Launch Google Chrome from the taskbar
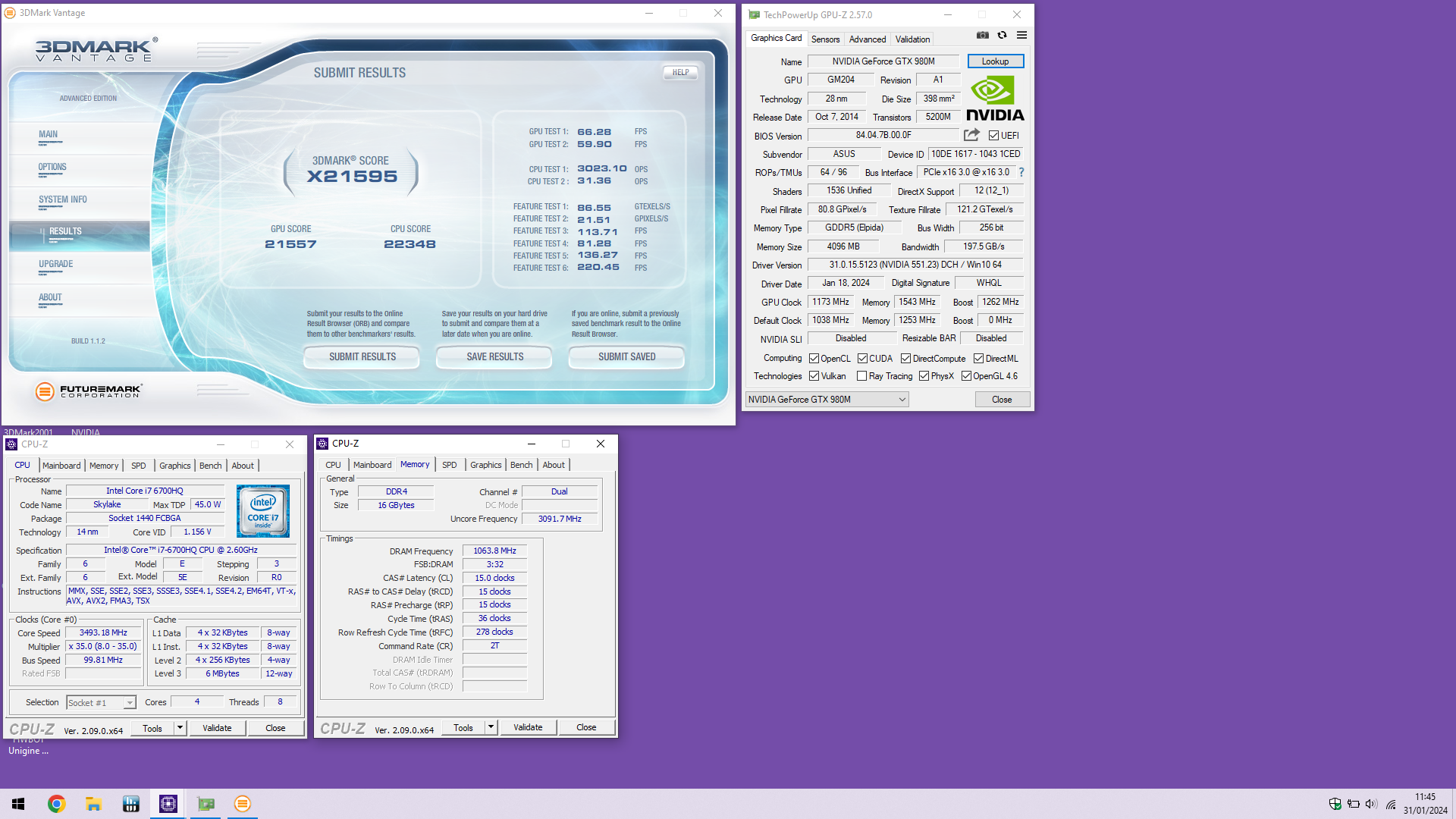The height and width of the screenshot is (819, 1456). pyautogui.click(x=56, y=804)
